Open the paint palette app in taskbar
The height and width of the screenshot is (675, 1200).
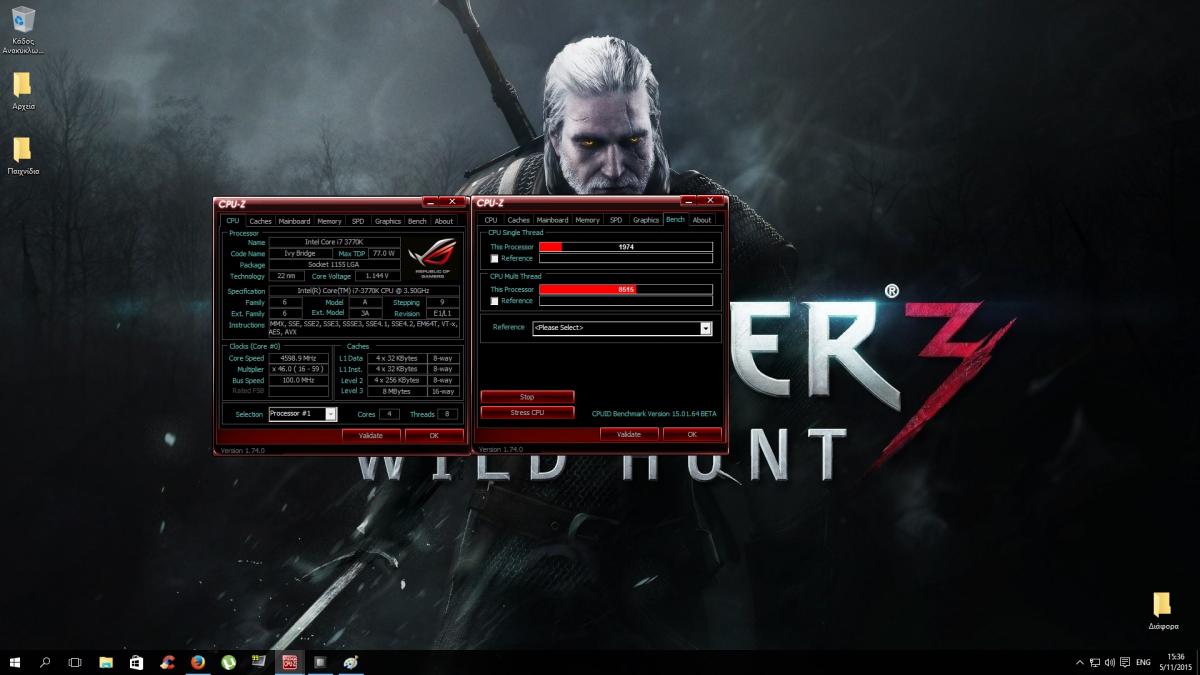pyautogui.click(x=352, y=662)
